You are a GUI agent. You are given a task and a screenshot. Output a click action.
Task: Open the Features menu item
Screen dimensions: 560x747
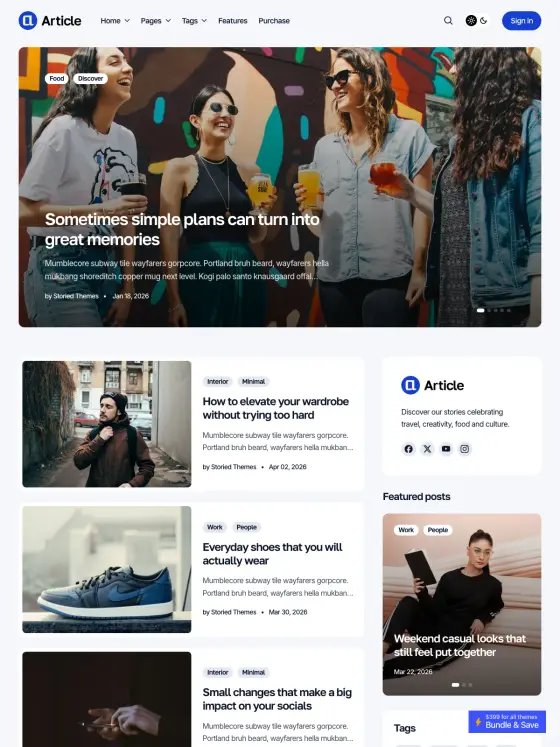(x=233, y=21)
